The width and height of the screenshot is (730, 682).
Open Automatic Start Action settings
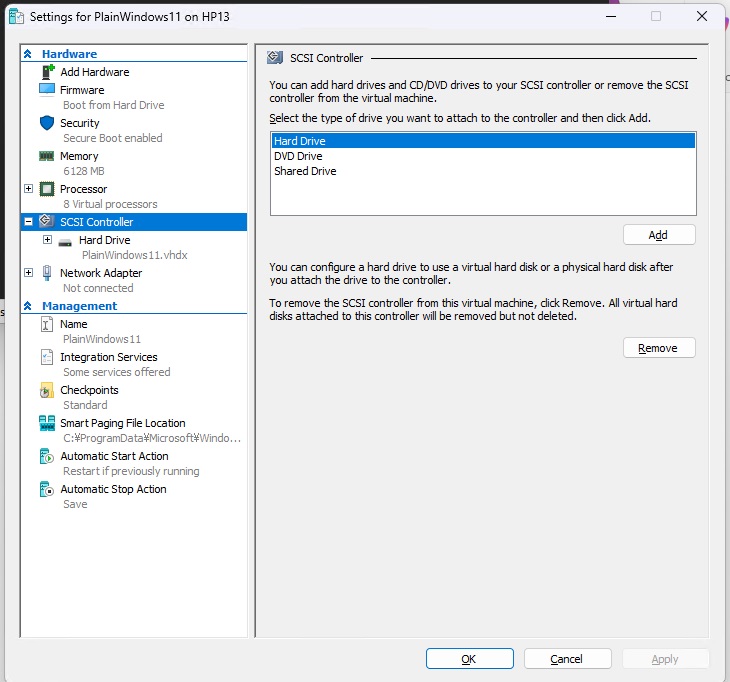tap(115, 456)
